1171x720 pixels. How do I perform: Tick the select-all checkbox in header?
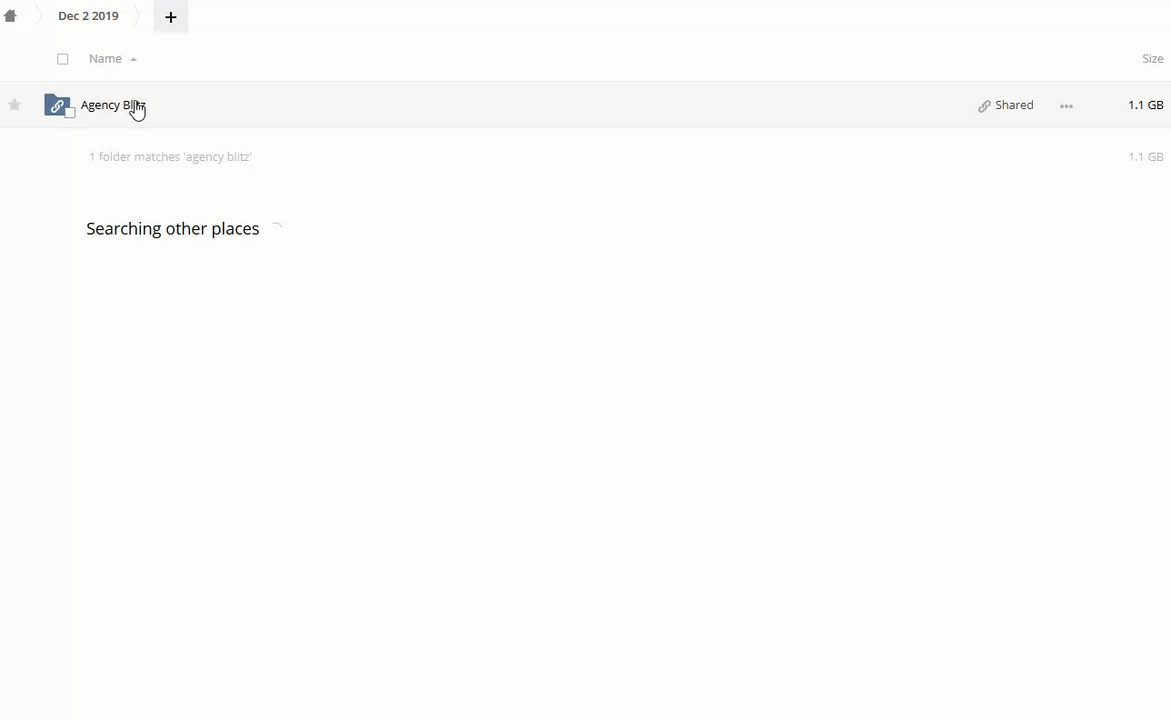click(63, 59)
